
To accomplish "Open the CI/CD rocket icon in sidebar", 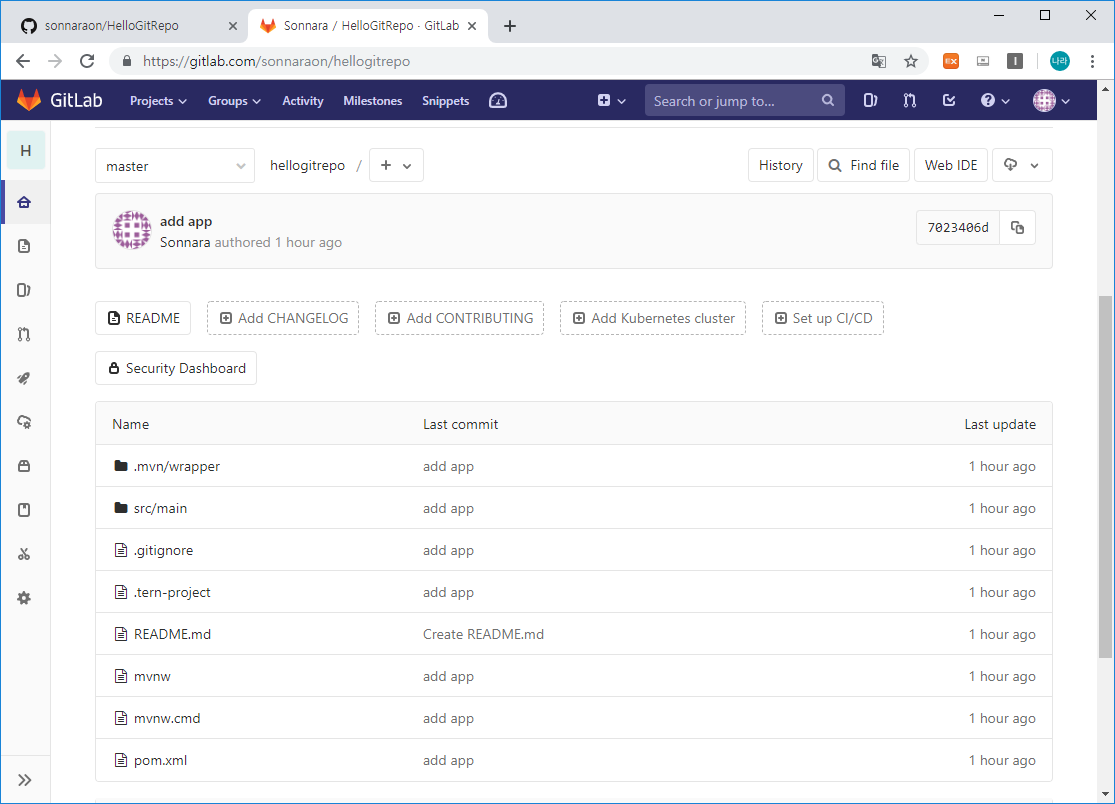I will point(24,378).
